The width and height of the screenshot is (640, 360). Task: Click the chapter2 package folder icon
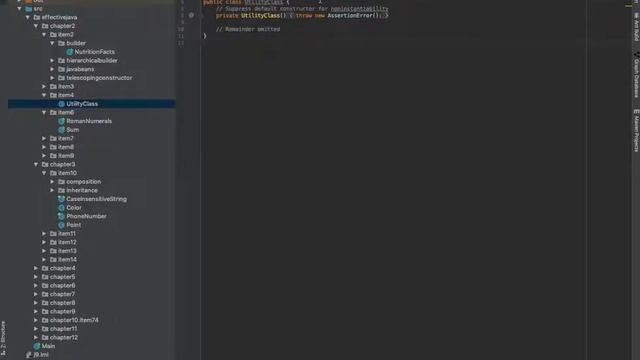pyautogui.click(x=45, y=26)
